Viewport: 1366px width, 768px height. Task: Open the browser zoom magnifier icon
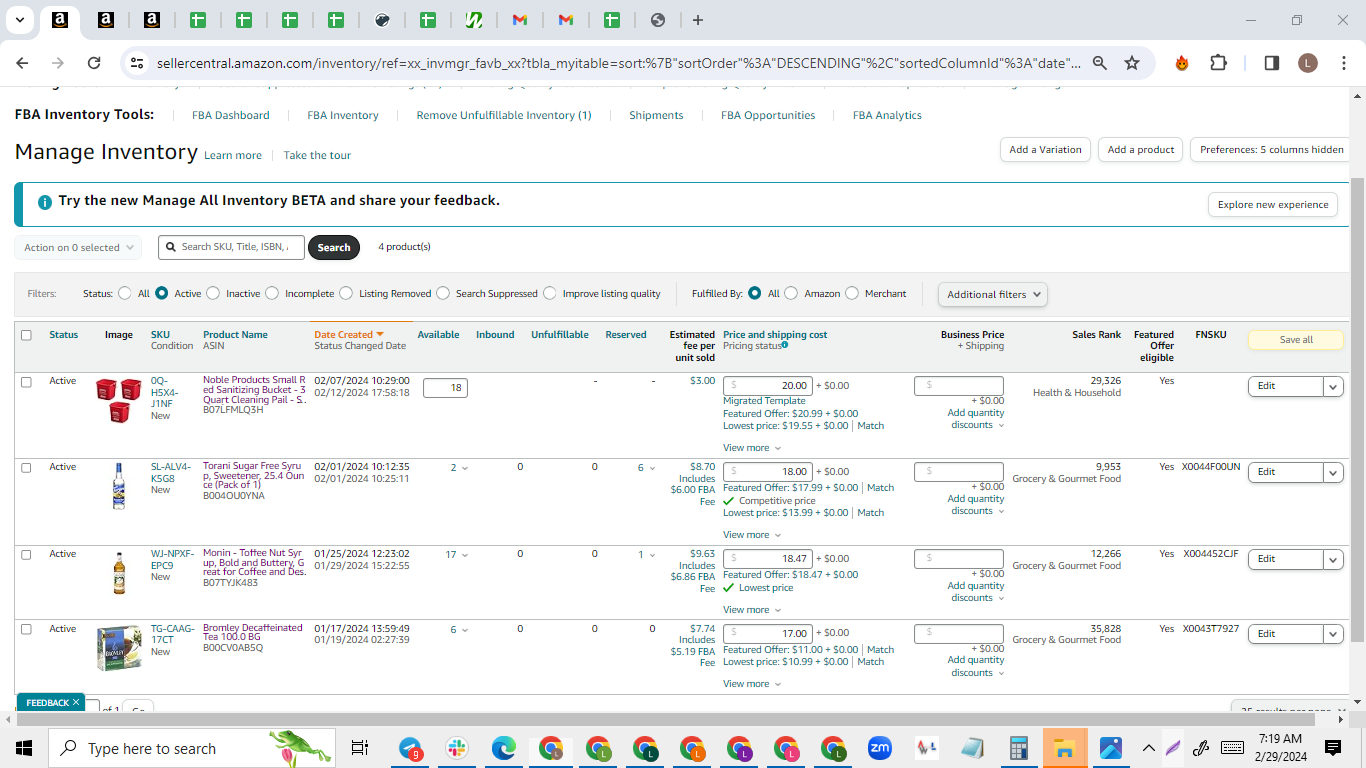(x=1100, y=63)
